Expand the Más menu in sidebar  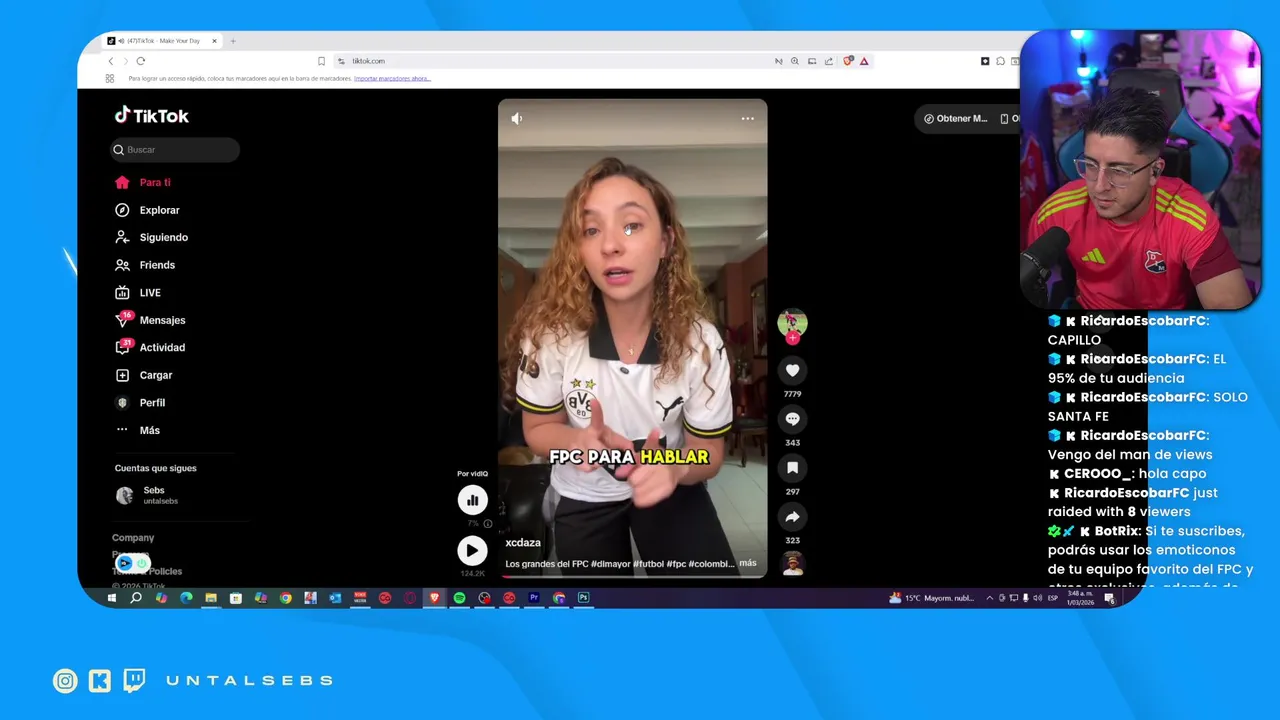click(137, 430)
